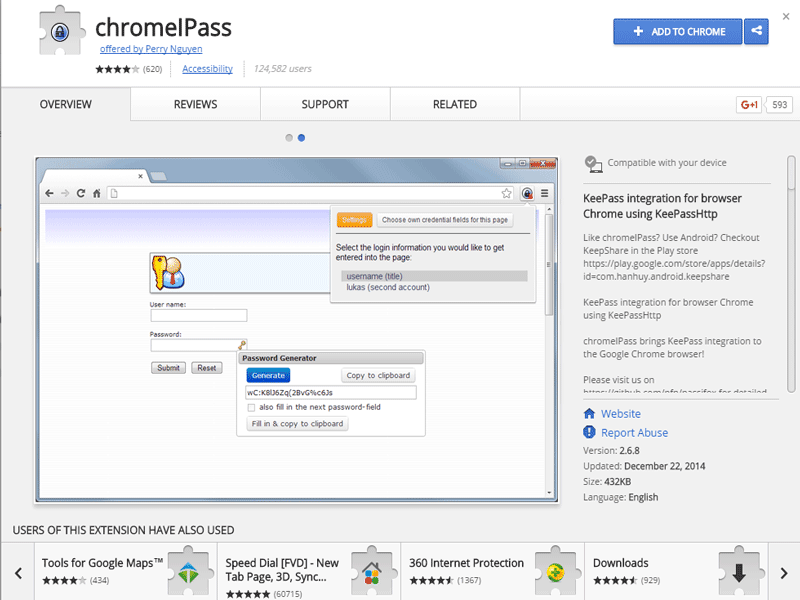Click the Tools for Google Maps icon
Screen dimensions: 800x600
(x=189, y=571)
